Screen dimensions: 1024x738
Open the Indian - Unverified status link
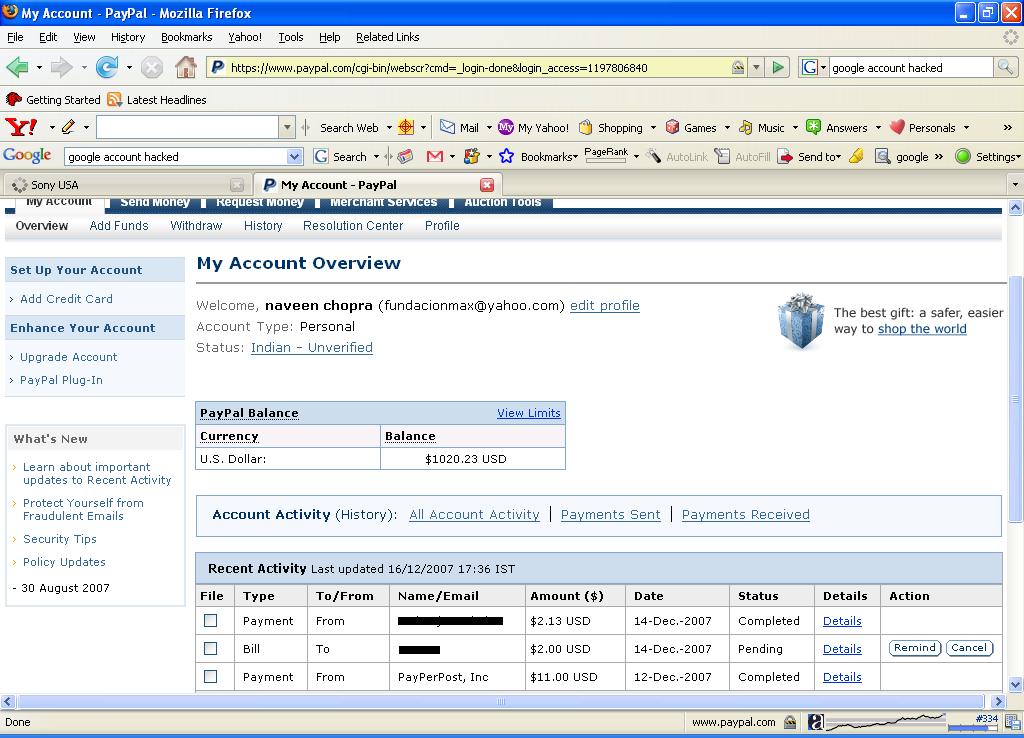point(312,347)
